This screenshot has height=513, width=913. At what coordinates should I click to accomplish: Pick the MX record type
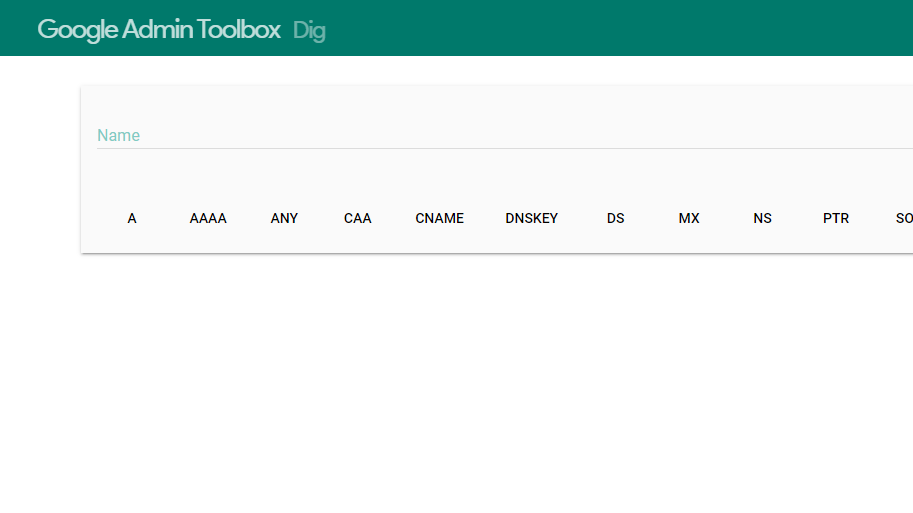coord(689,218)
